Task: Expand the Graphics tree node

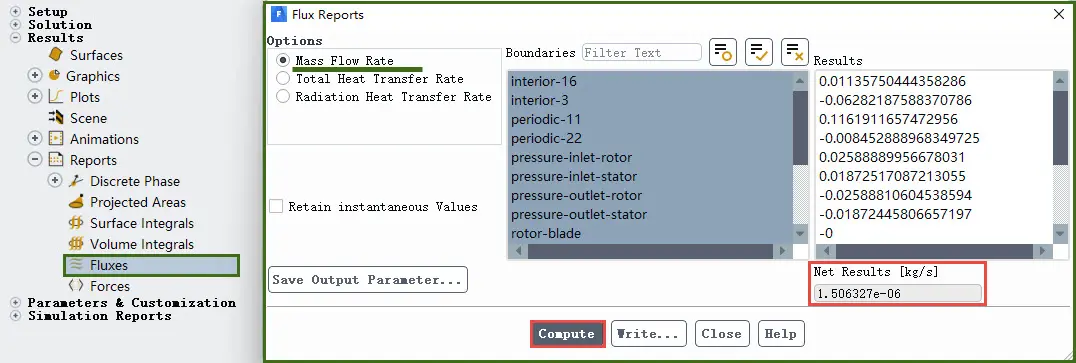Action: coord(35,75)
